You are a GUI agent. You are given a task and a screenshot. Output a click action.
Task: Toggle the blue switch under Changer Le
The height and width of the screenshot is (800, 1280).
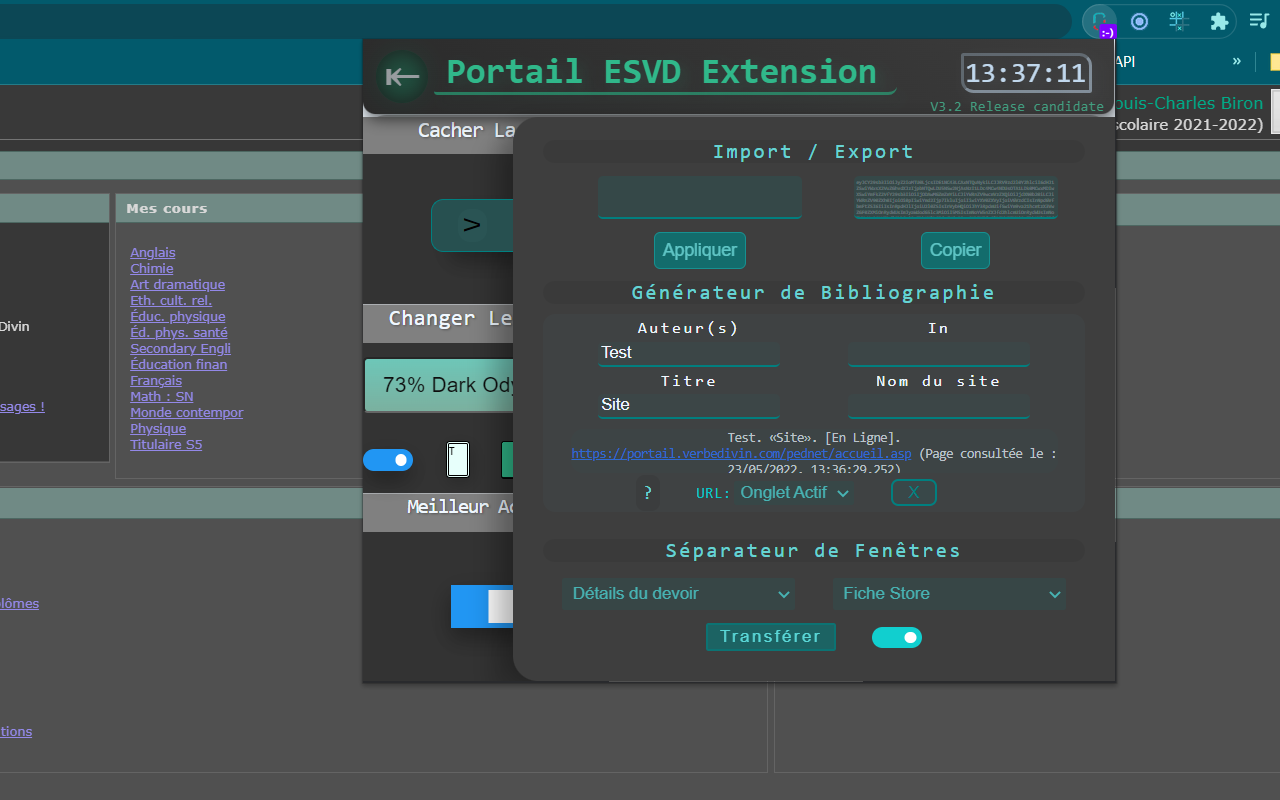pos(388,460)
